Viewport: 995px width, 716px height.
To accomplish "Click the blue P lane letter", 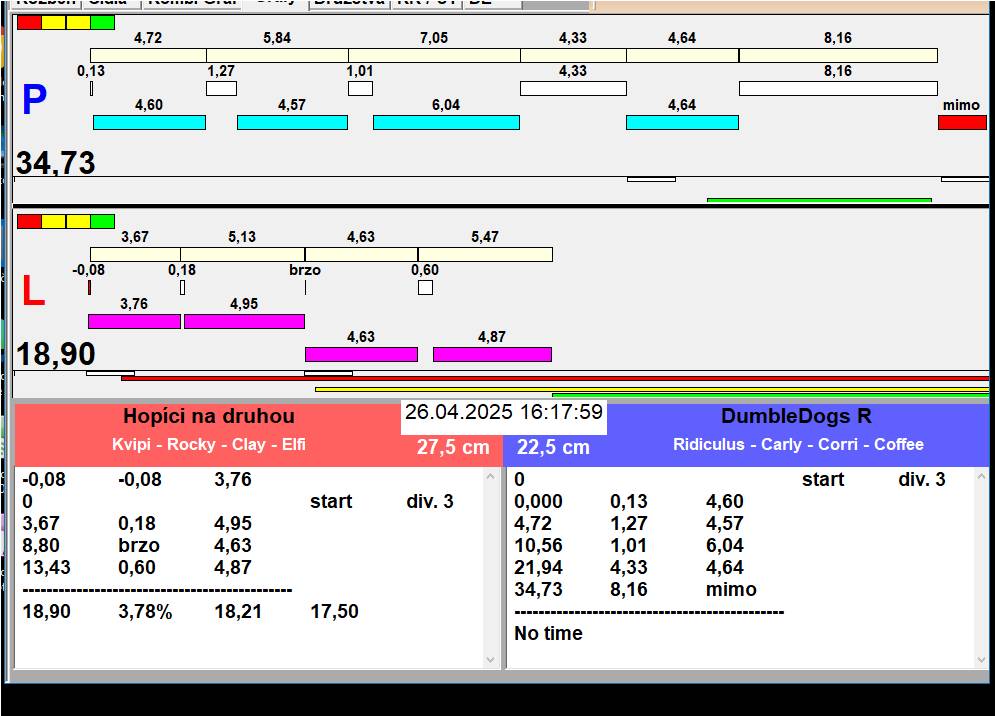I will [x=34, y=100].
